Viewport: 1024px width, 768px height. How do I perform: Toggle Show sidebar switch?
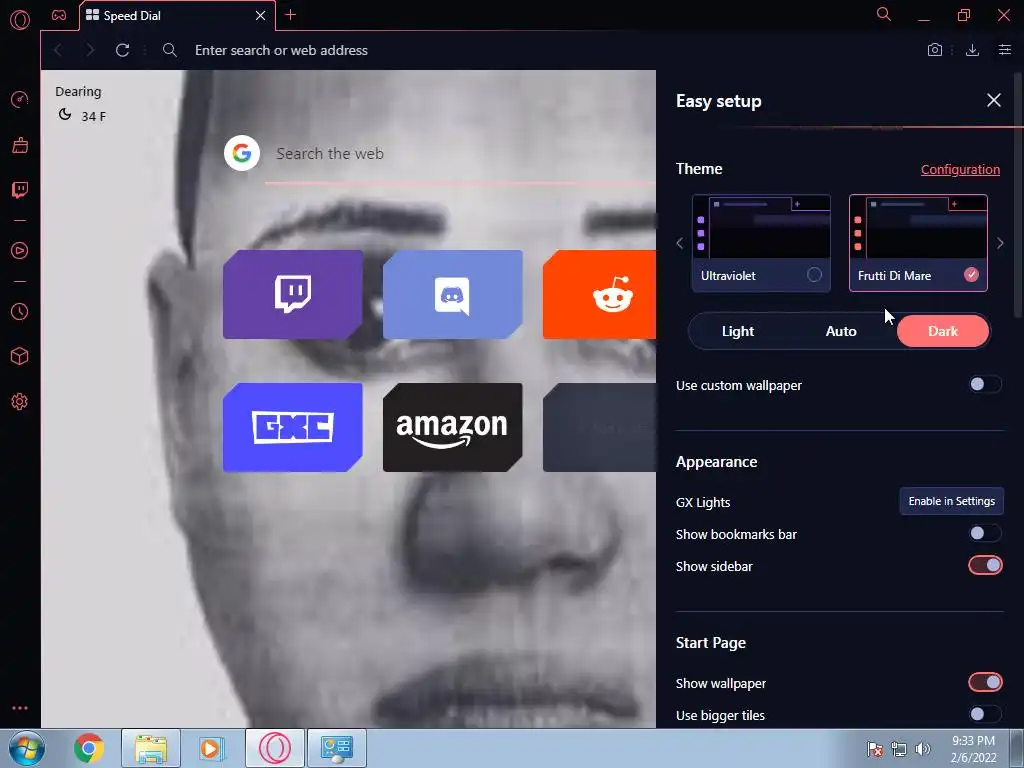click(985, 565)
